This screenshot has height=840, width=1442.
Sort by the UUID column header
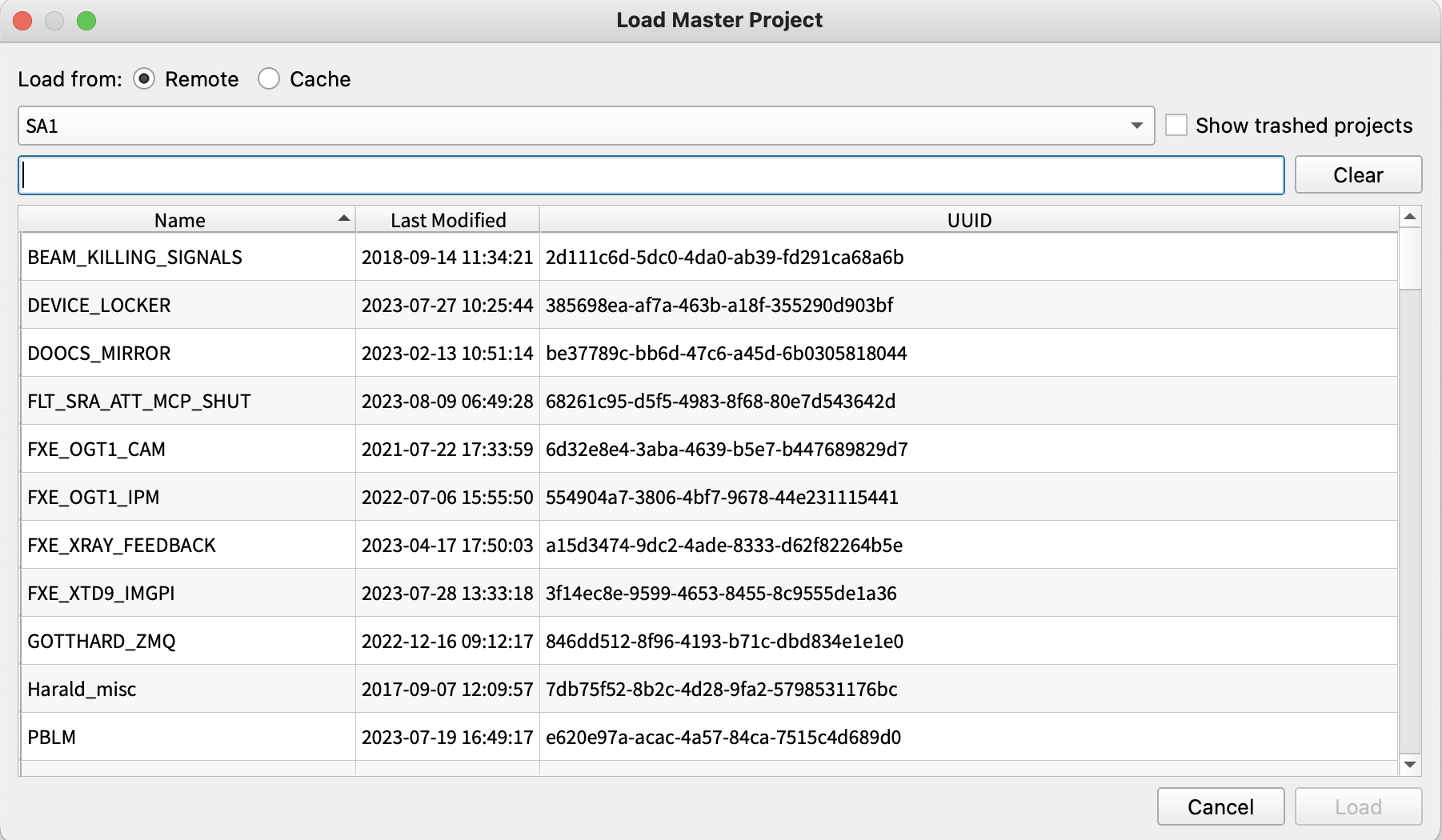click(x=969, y=220)
